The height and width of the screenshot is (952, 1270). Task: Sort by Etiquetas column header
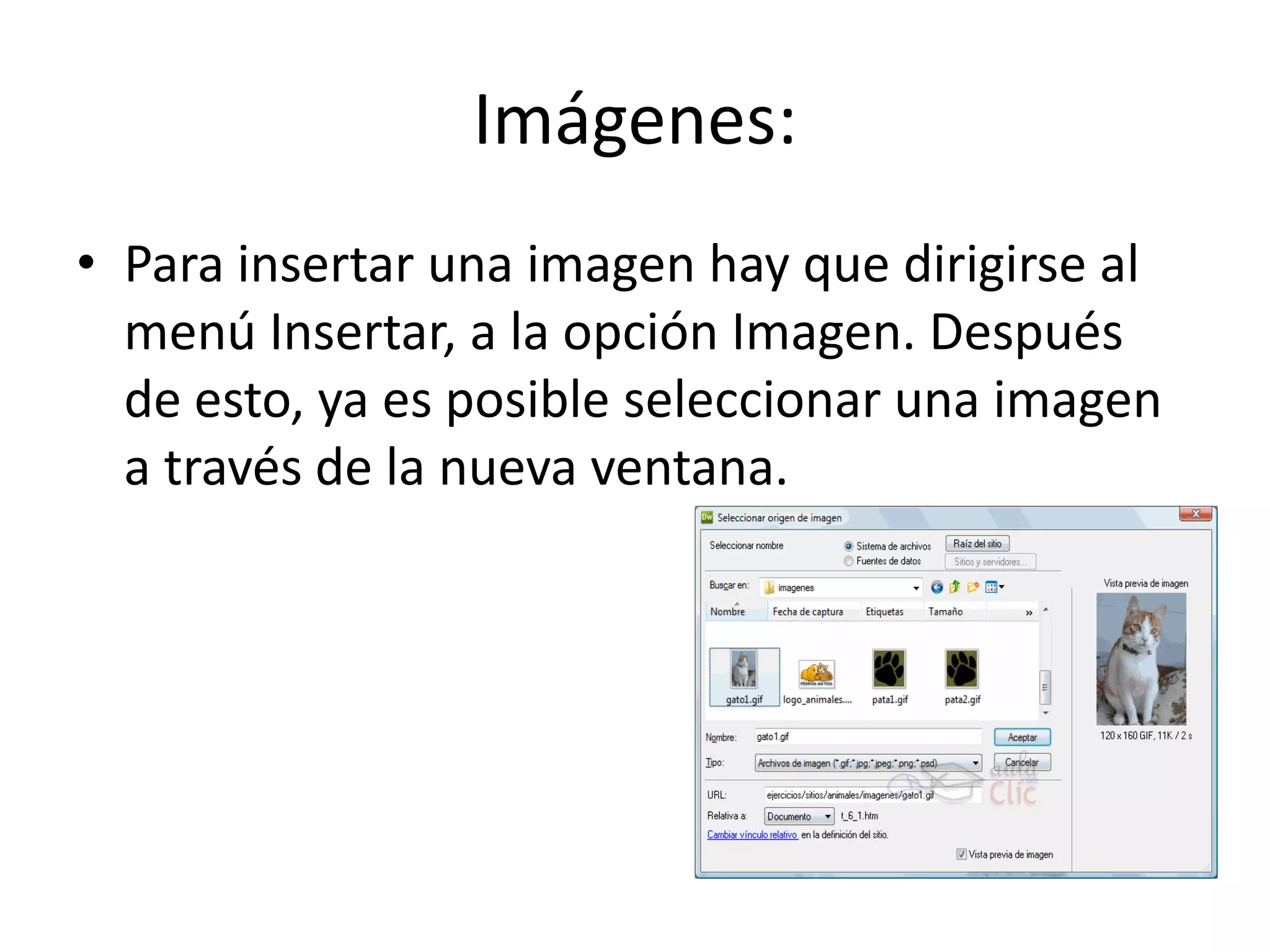(x=891, y=612)
